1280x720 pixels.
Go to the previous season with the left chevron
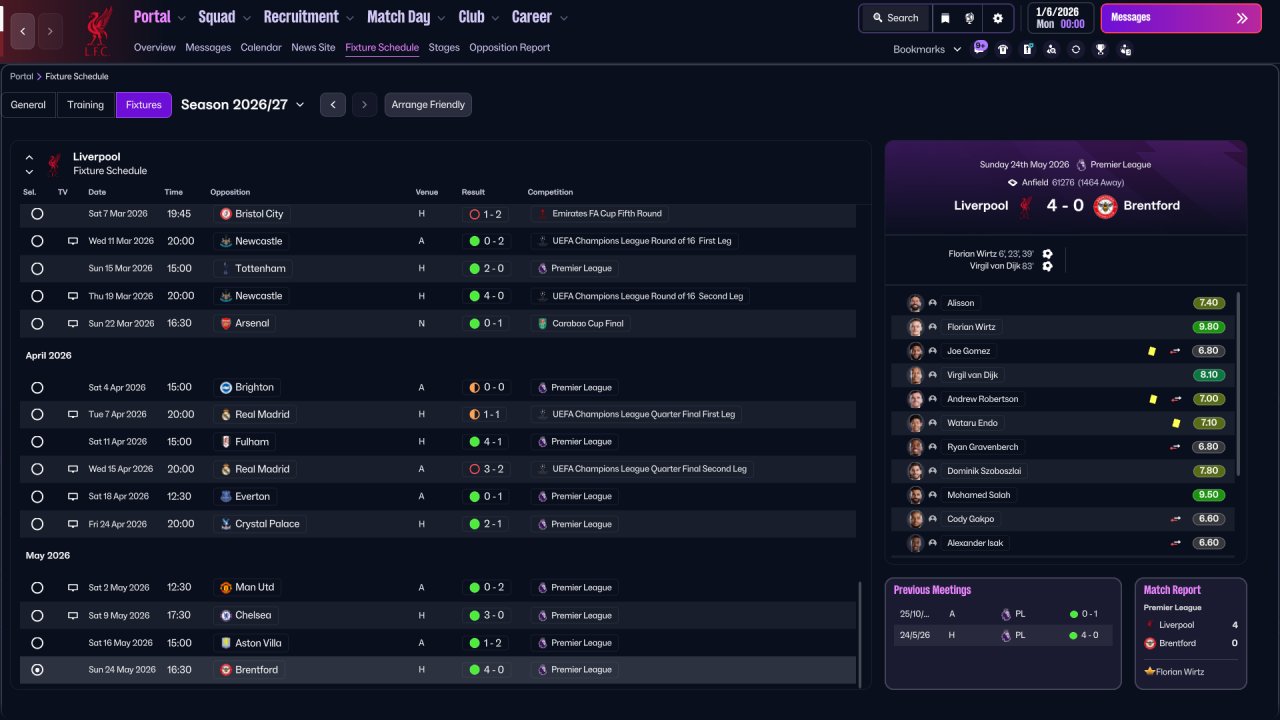pos(333,105)
